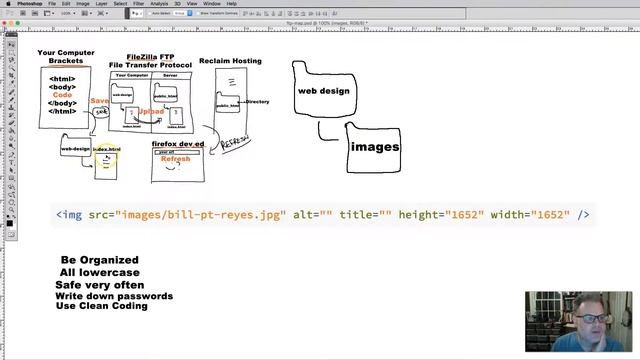
Task: Select the Rectangular Marquee tool
Action: coord(11,52)
